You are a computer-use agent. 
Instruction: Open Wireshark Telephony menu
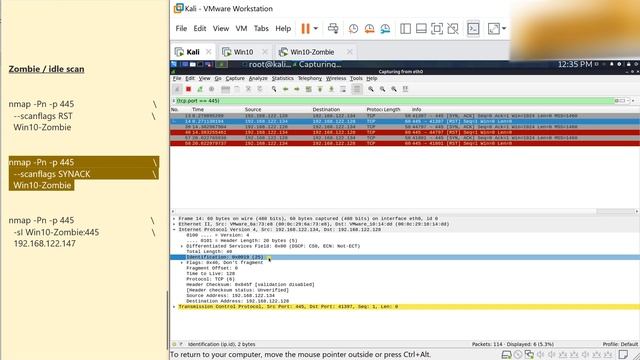click(310, 78)
